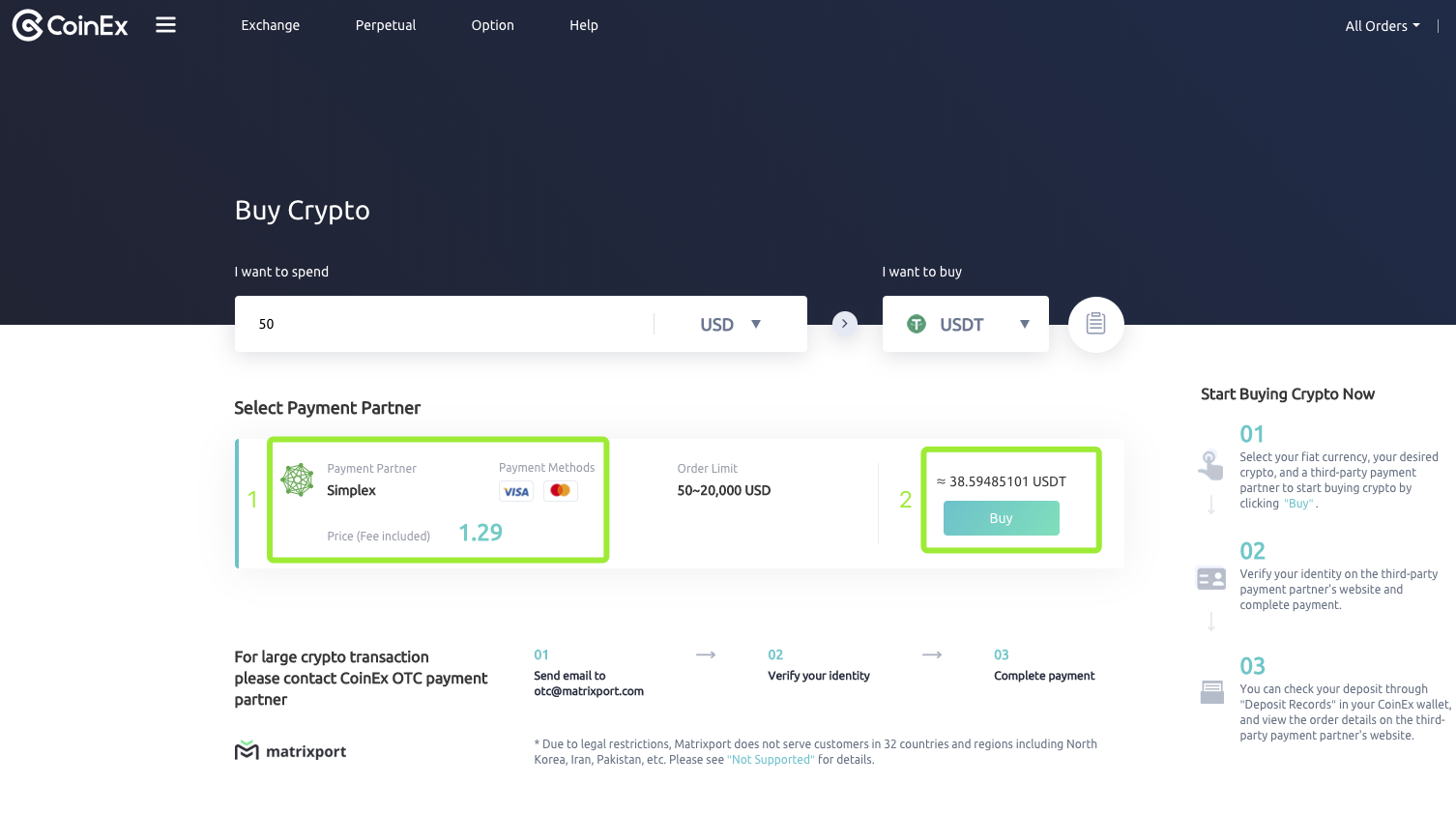Click the round arrow between currency fields
This screenshot has width=1456, height=813.
(x=845, y=324)
